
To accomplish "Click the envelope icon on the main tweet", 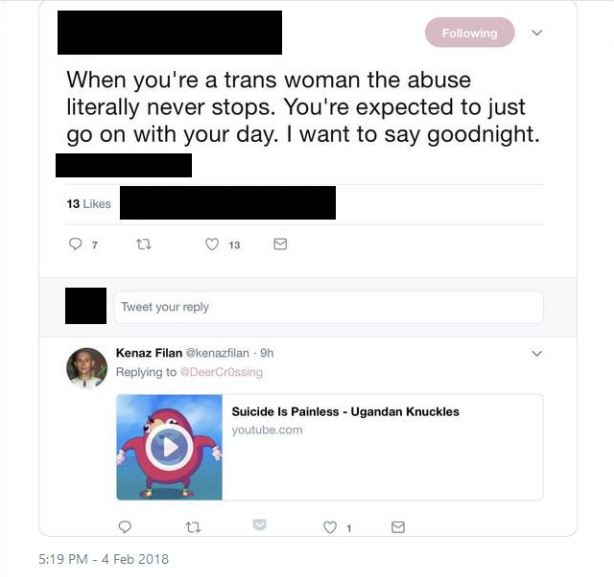I will 280,244.
